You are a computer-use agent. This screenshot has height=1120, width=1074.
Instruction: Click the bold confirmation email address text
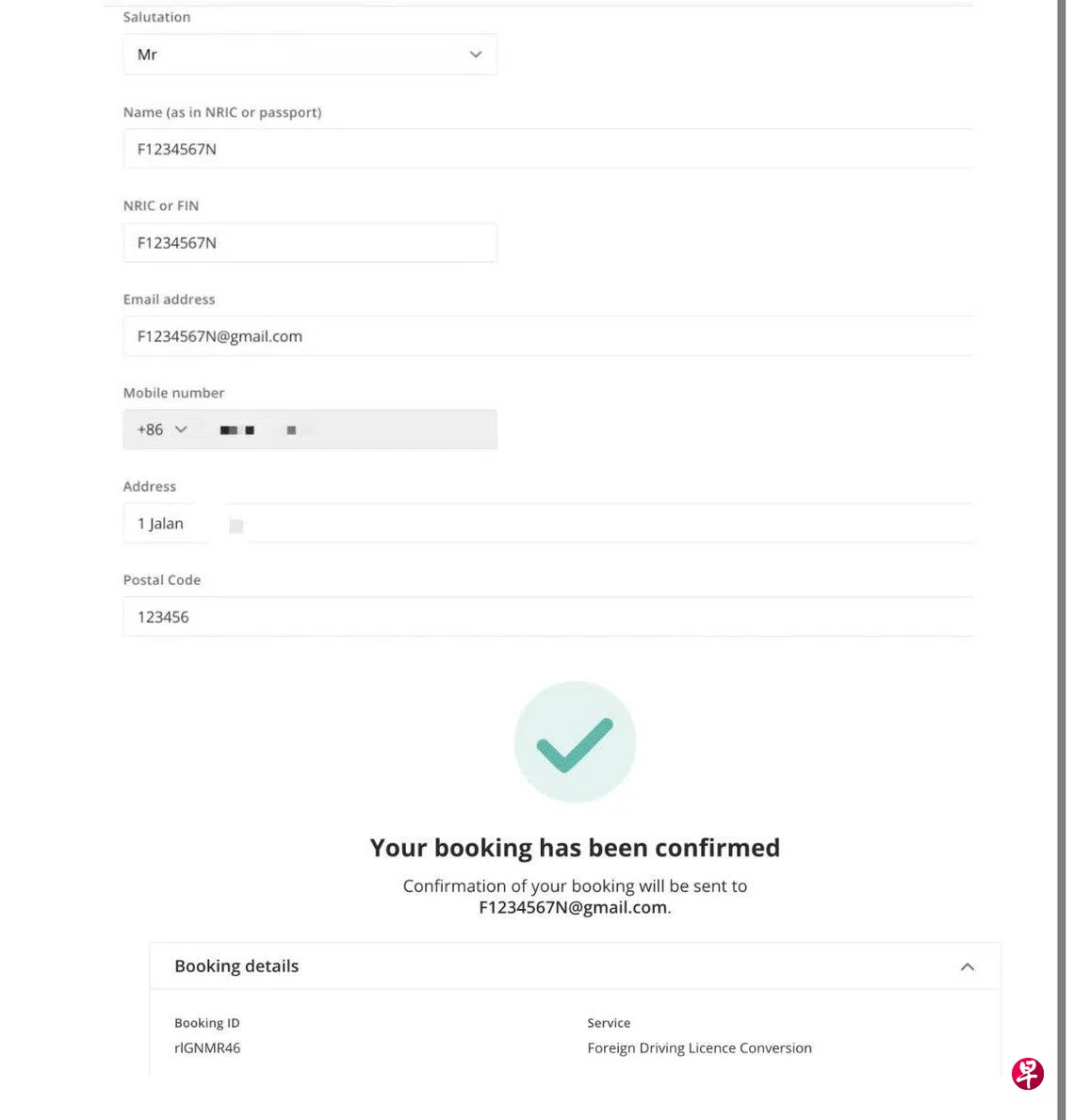click(573, 908)
